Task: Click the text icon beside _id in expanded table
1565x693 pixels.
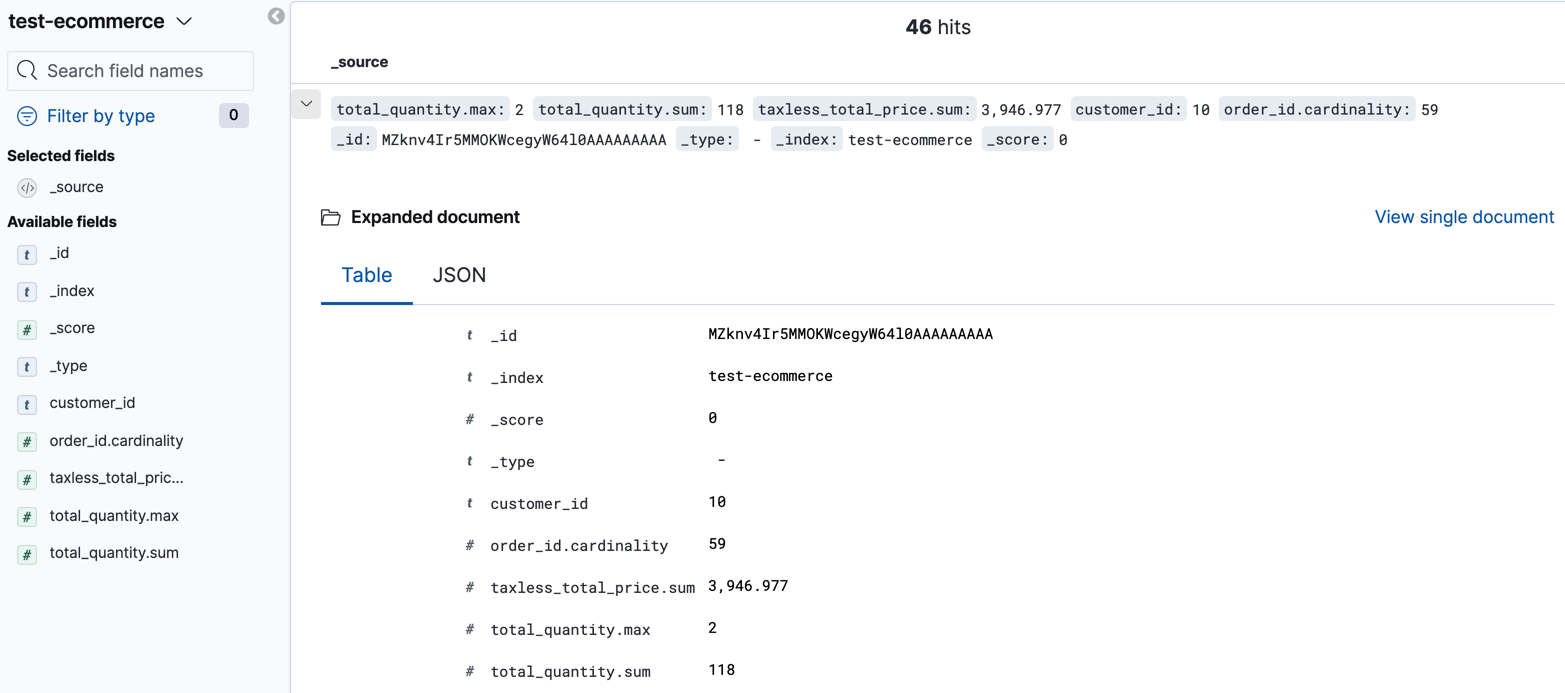Action: tap(469, 334)
